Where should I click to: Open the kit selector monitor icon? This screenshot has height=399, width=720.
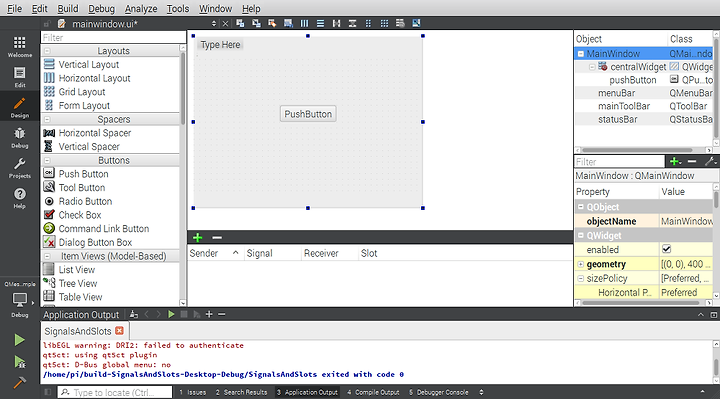[x=19, y=300]
